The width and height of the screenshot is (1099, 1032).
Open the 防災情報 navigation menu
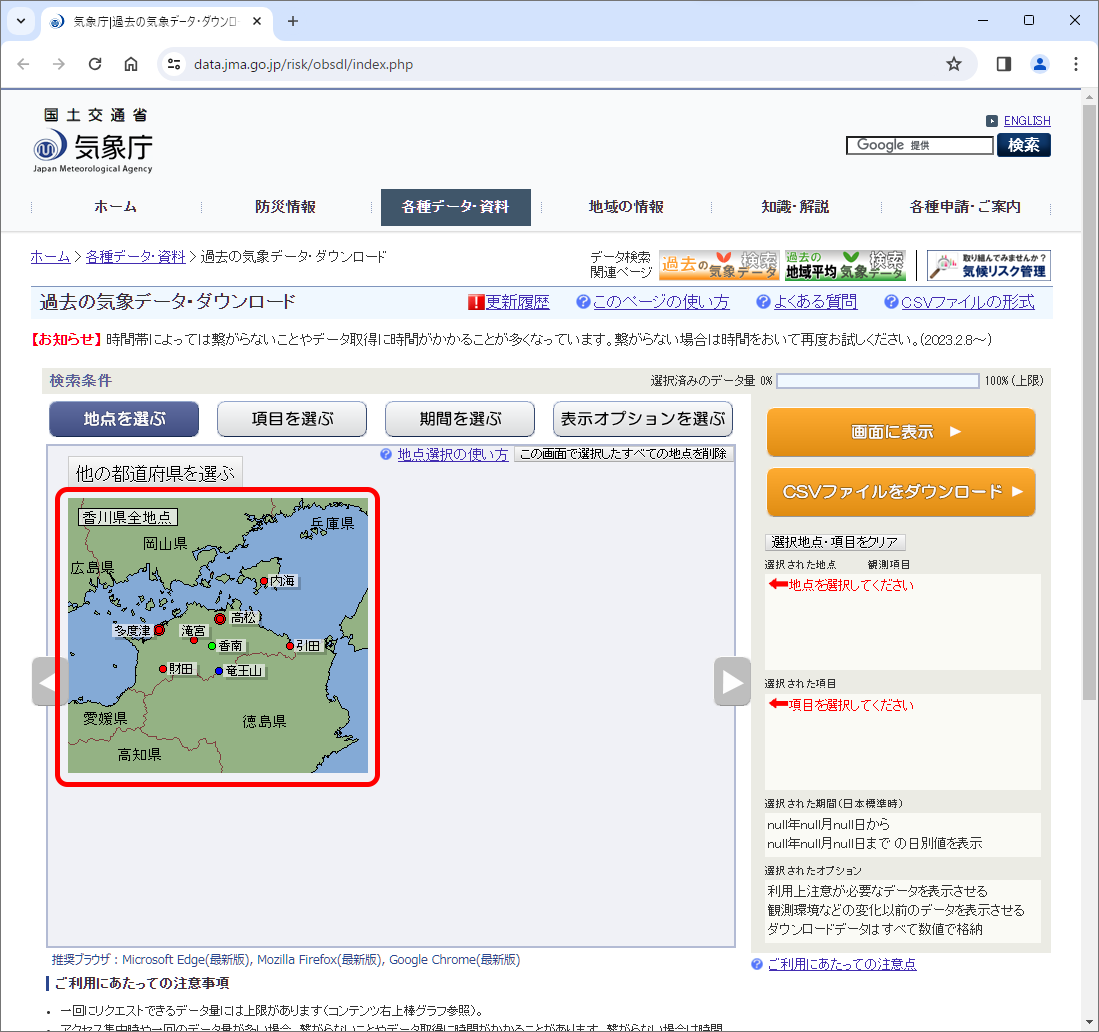point(285,207)
